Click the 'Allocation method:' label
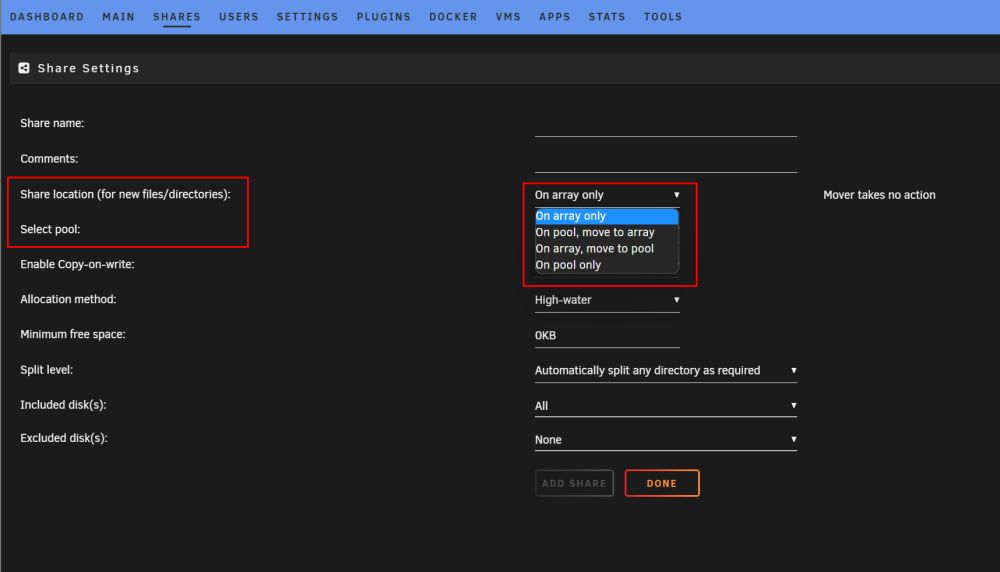The image size is (1000, 572). click(68, 300)
